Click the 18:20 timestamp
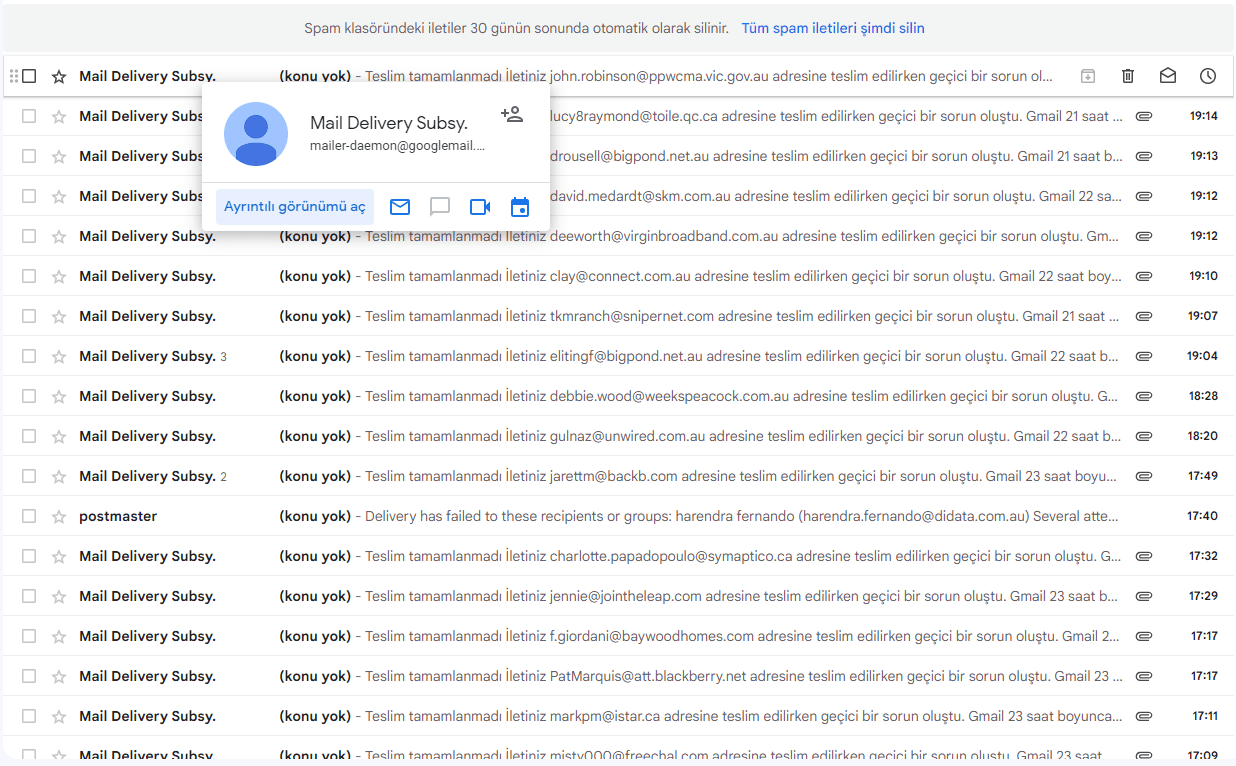The width and height of the screenshot is (1236, 766). pyautogui.click(x=1202, y=436)
